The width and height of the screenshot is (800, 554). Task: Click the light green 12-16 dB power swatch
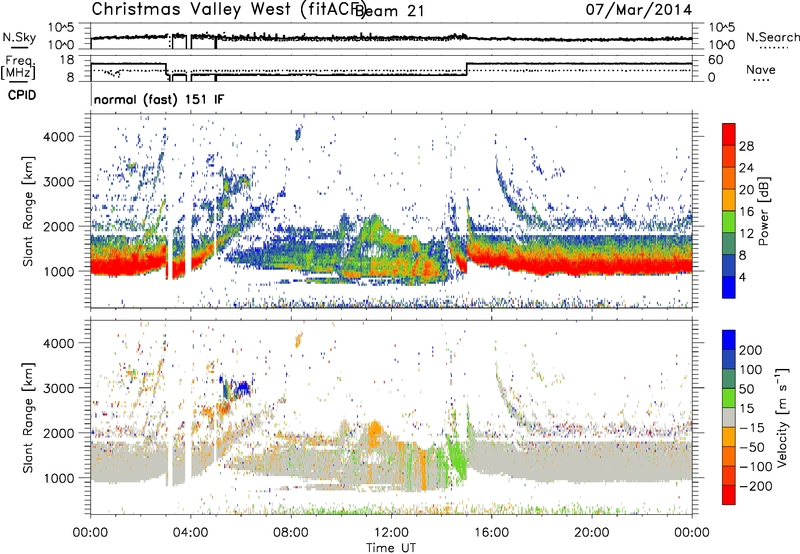pyautogui.click(x=729, y=222)
